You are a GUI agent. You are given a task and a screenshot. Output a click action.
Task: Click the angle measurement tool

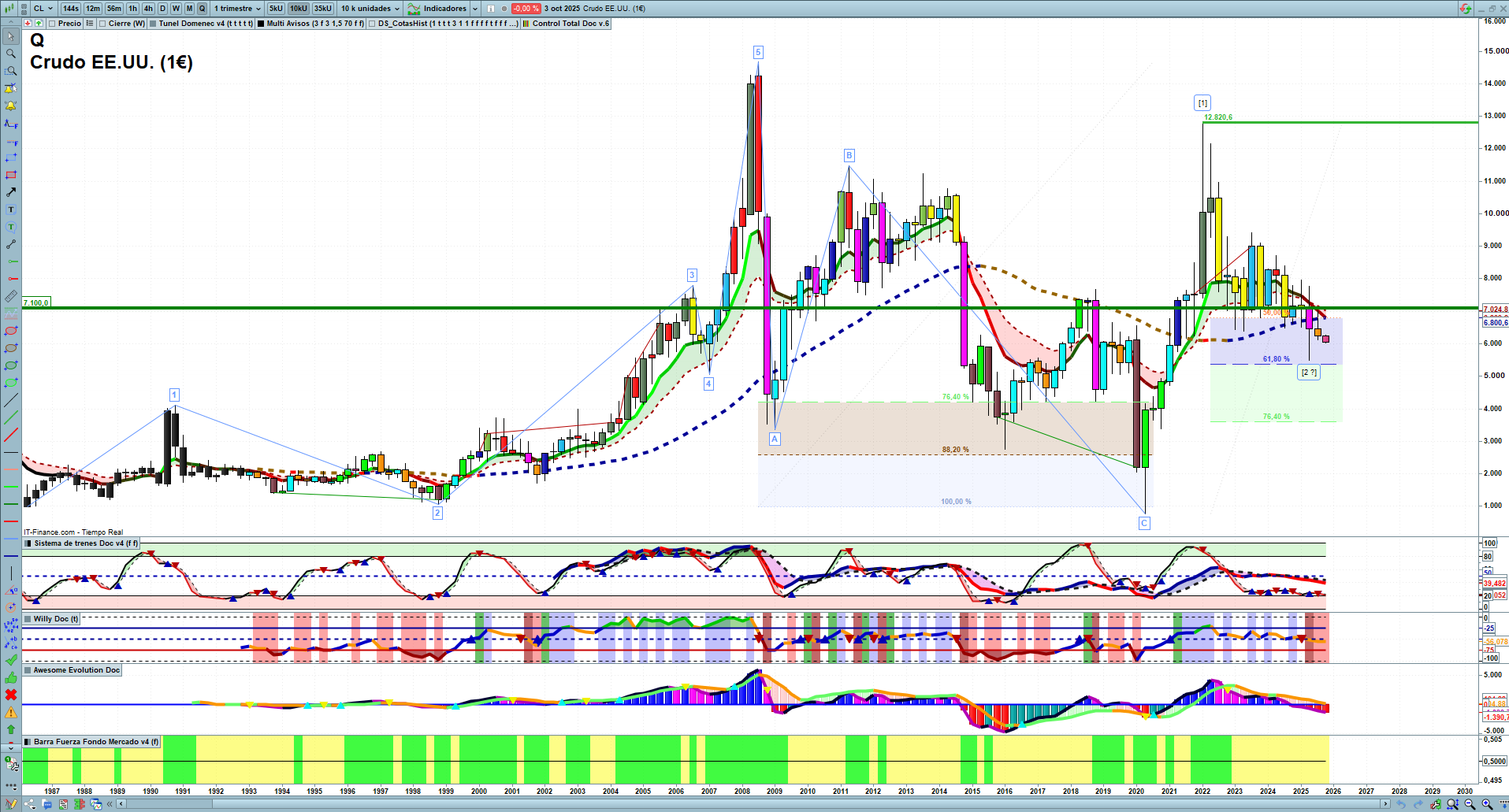pos(11,591)
